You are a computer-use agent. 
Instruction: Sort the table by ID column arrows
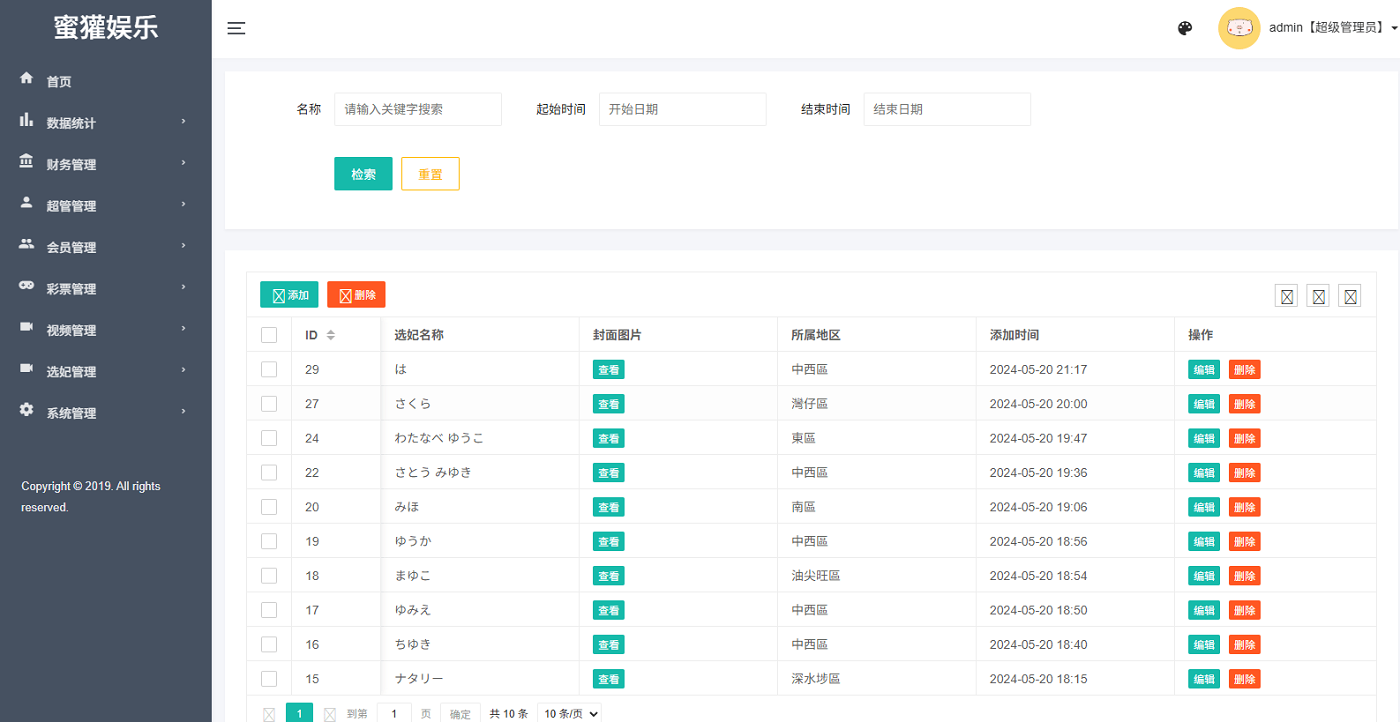tap(330, 335)
